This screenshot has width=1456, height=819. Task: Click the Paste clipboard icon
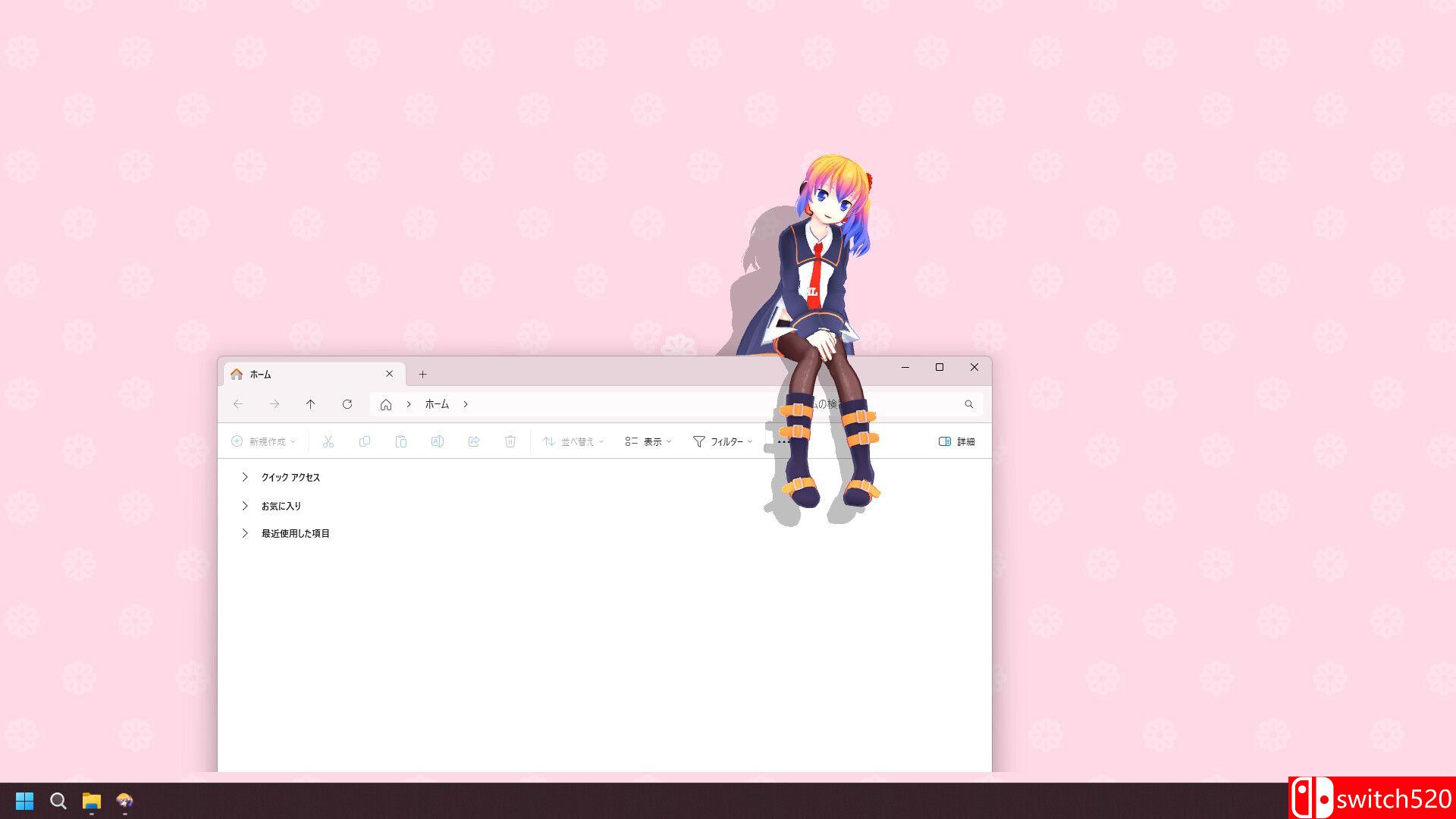point(401,441)
